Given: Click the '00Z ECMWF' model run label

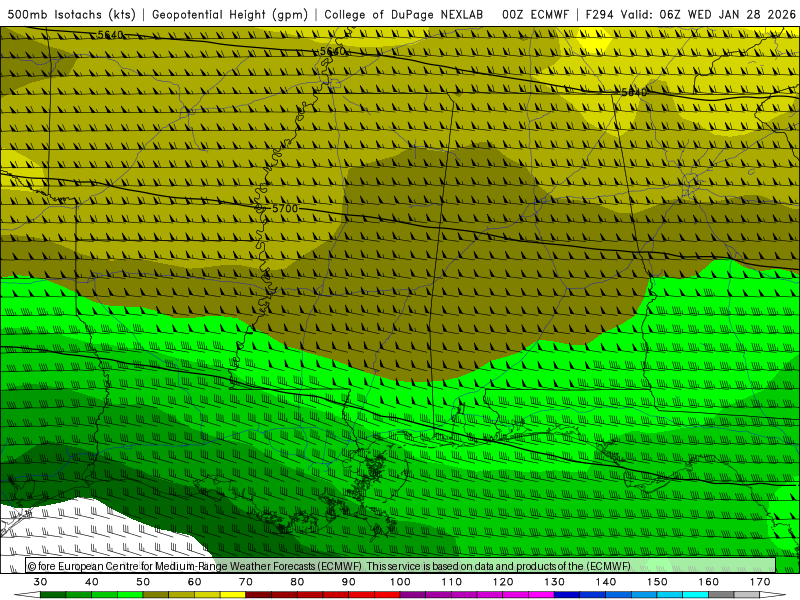Looking at the screenshot, I should [x=535, y=14].
